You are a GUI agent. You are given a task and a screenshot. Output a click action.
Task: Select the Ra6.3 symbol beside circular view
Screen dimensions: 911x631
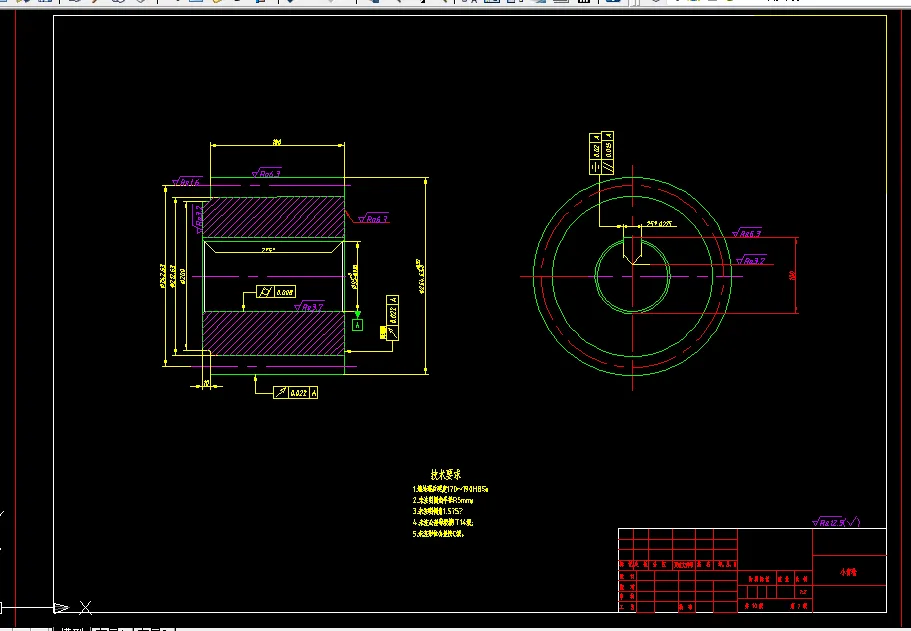pyautogui.click(x=747, y=233)
